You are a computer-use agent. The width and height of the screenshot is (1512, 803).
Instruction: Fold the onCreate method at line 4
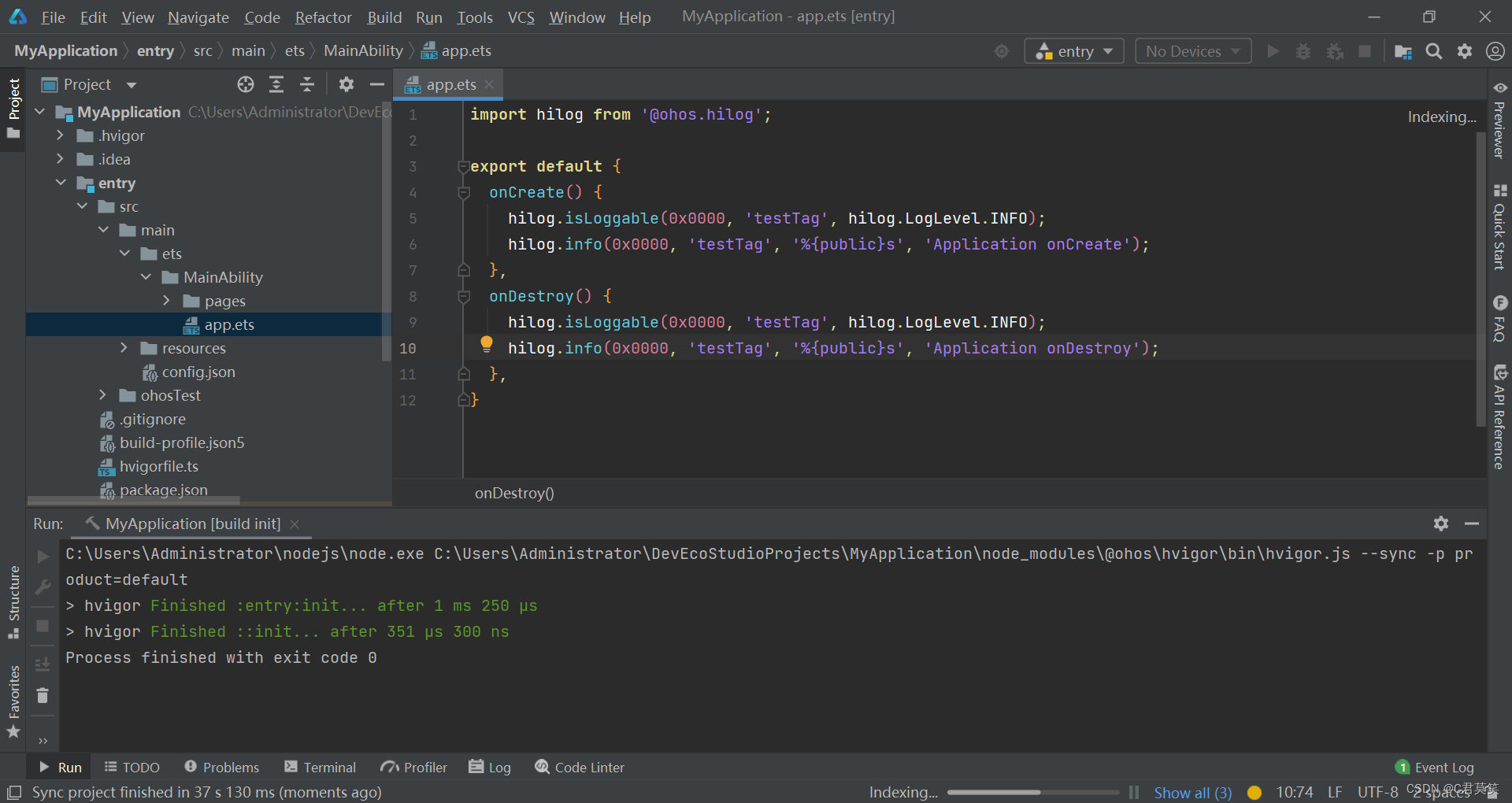click(464, 192)
